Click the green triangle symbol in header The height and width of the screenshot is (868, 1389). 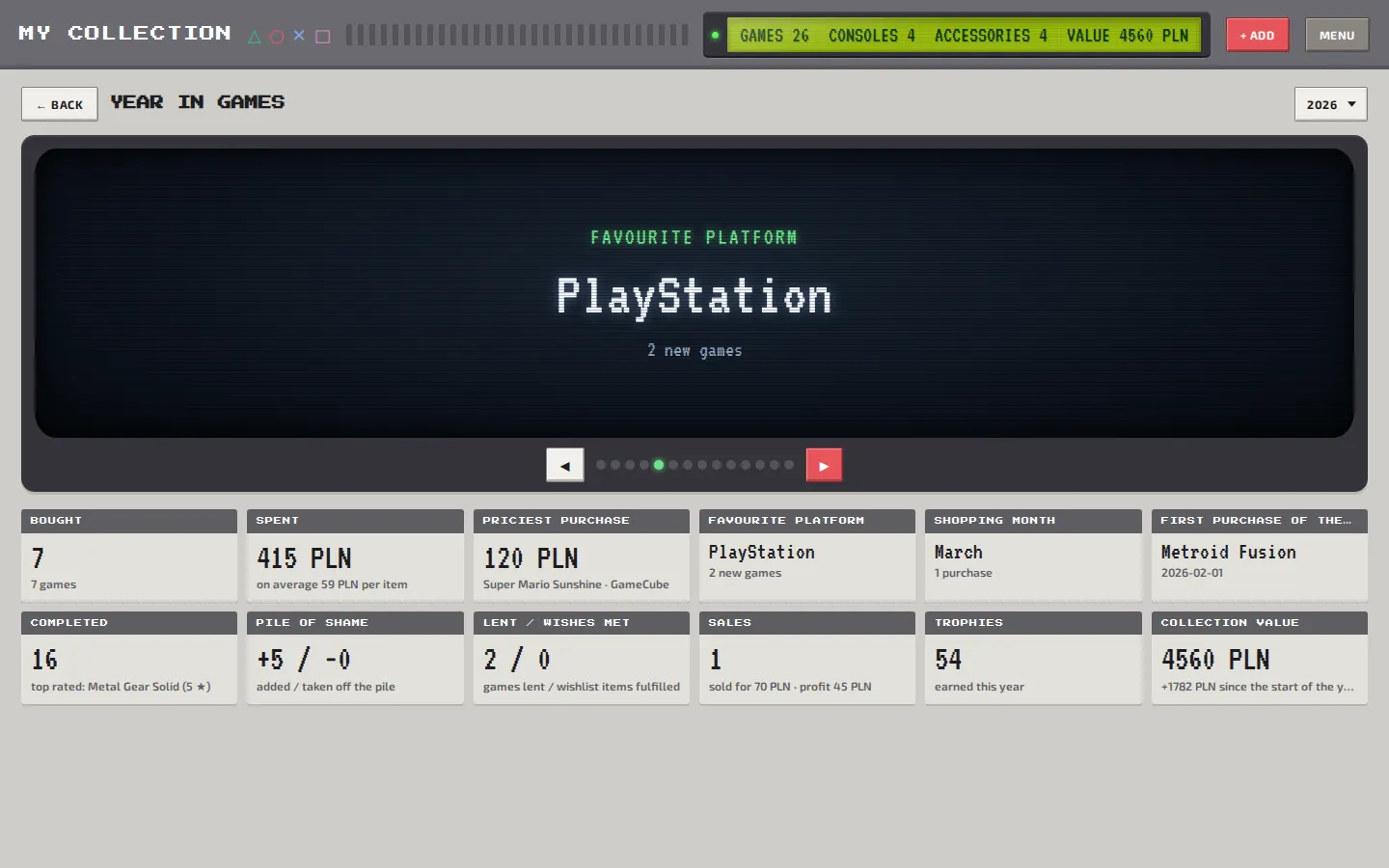pos(255,37)
